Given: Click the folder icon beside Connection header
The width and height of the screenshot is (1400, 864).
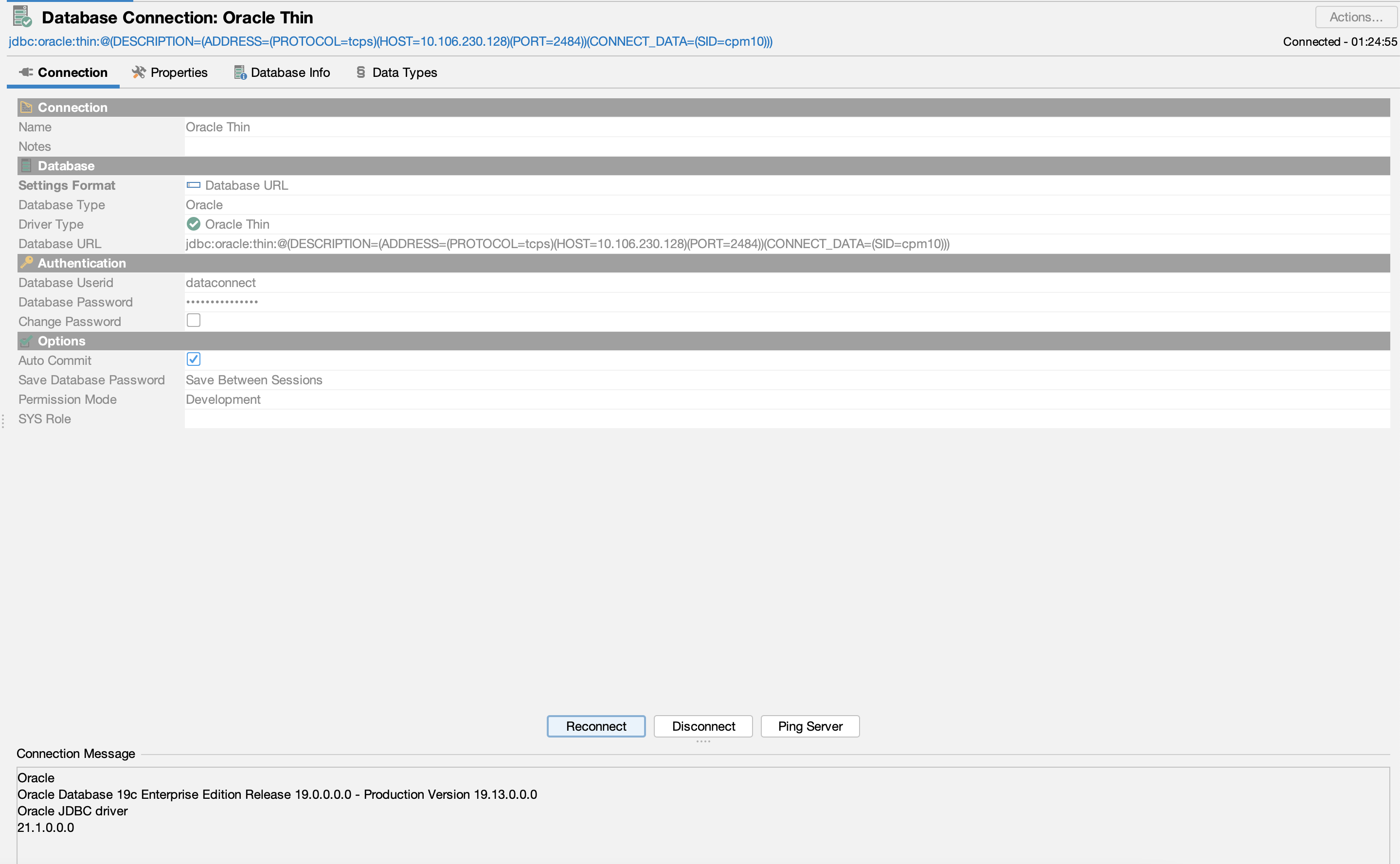Looking at the screenshot, I should 26,107.
